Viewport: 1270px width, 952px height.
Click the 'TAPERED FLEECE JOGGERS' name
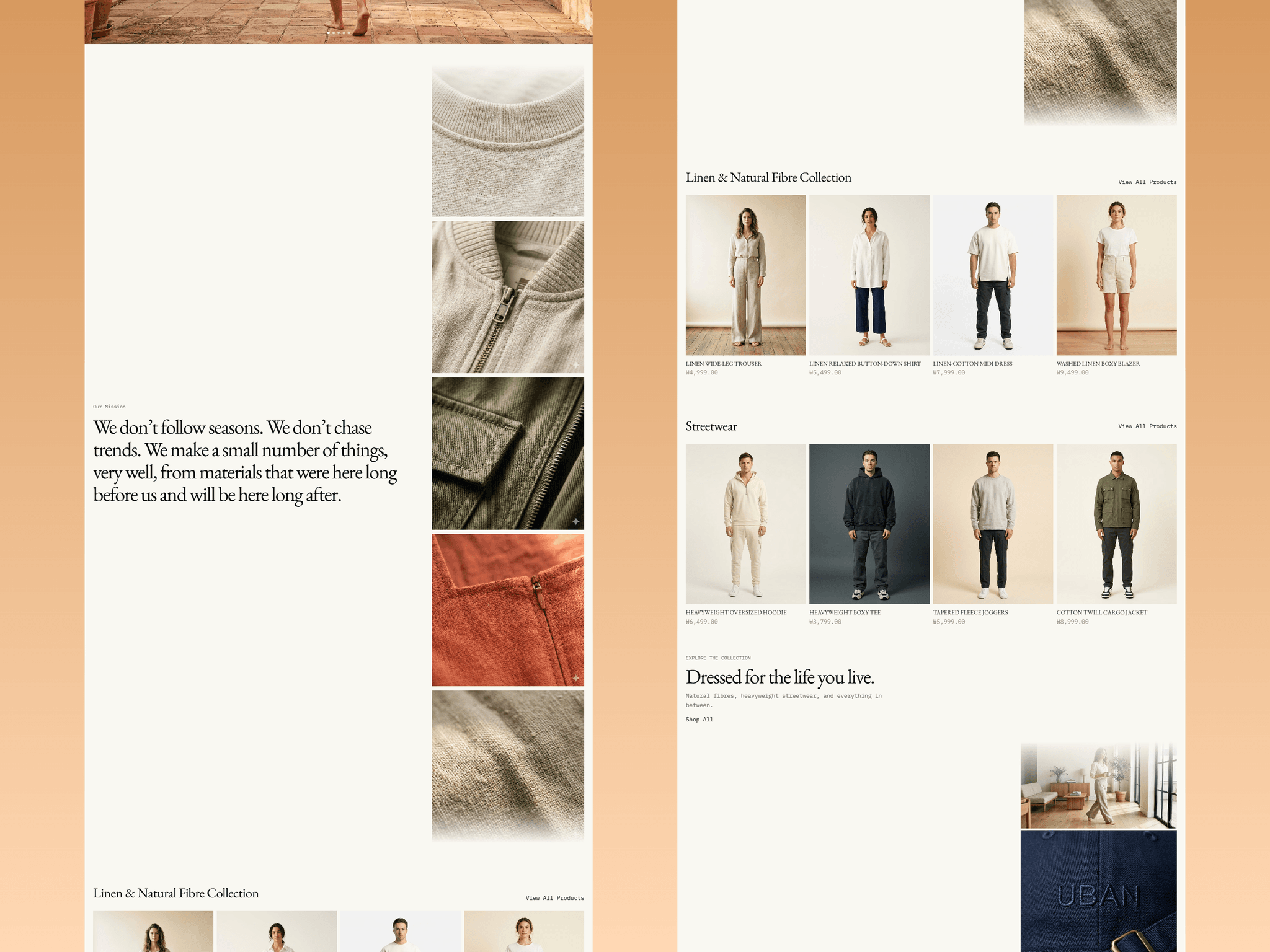click(970, 612)
